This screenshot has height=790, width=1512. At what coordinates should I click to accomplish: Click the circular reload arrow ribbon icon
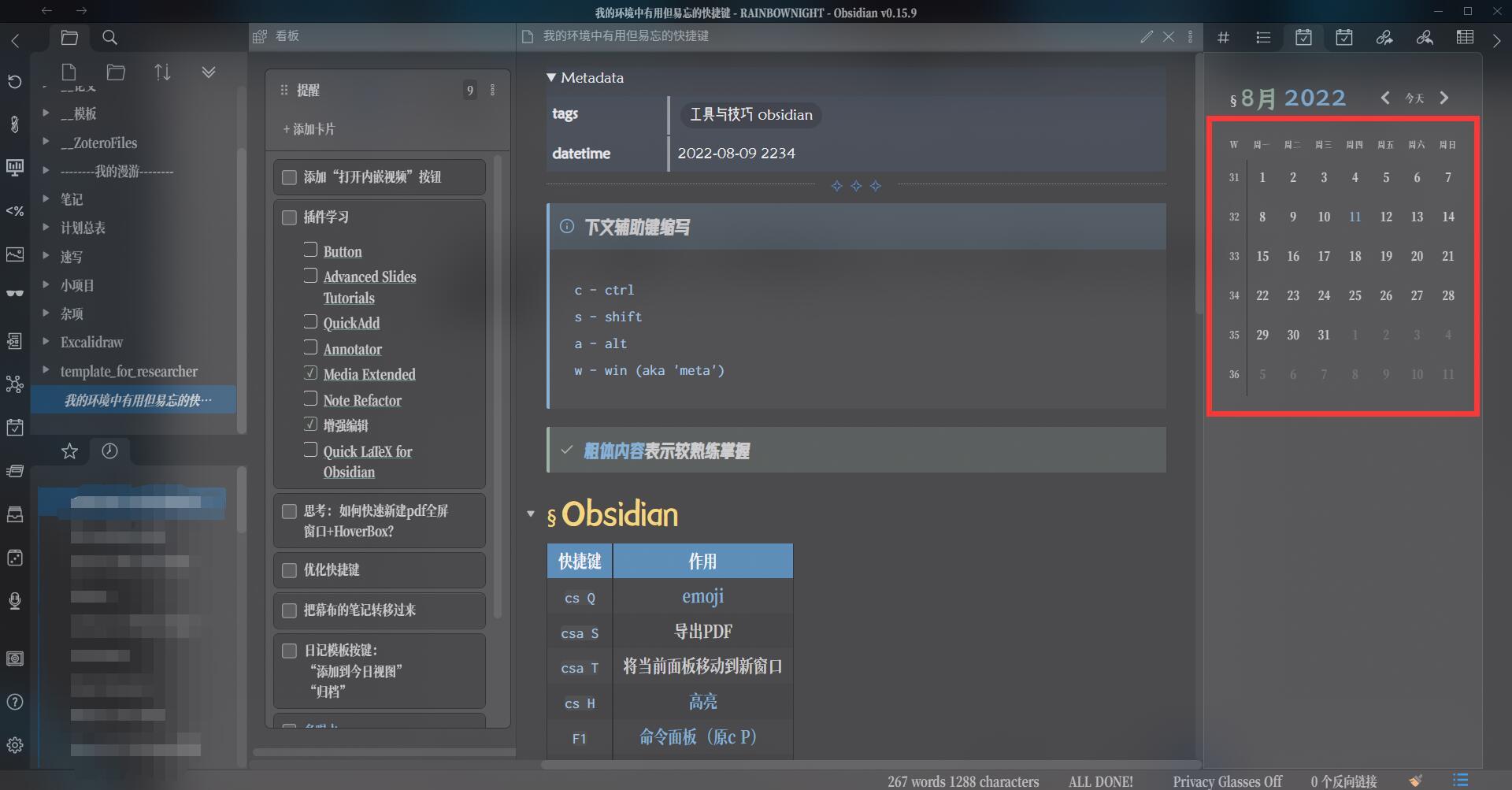pos(15,81)
